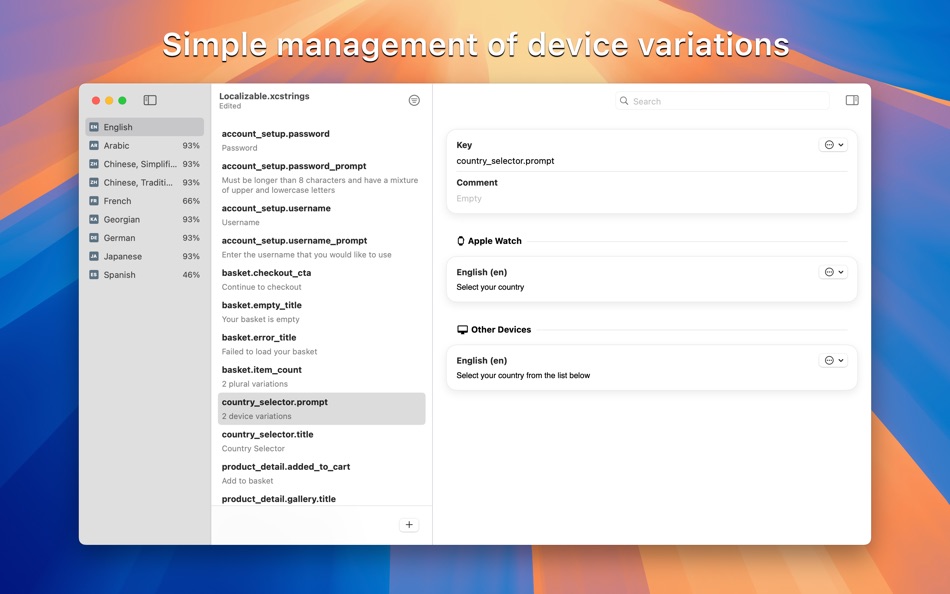The height and width of the screenshot is (594, 950).
Task: Click the Spanish language badge icon
Action: [94, 275]
